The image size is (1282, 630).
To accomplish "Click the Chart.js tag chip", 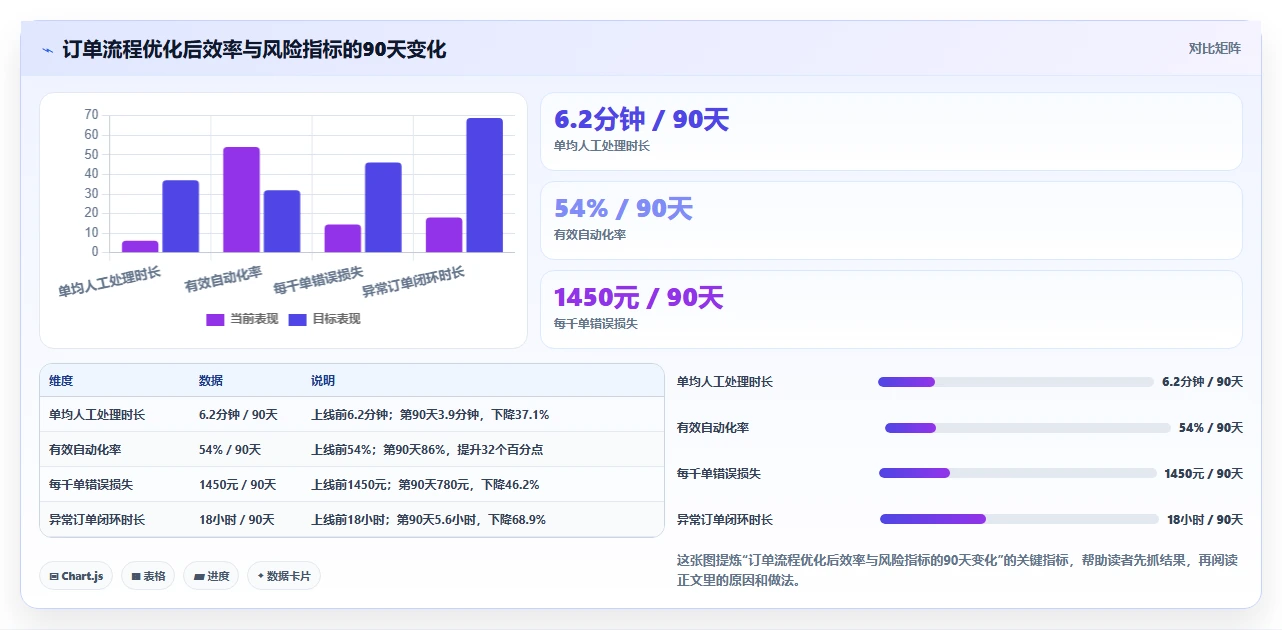I will click(76, 576).
